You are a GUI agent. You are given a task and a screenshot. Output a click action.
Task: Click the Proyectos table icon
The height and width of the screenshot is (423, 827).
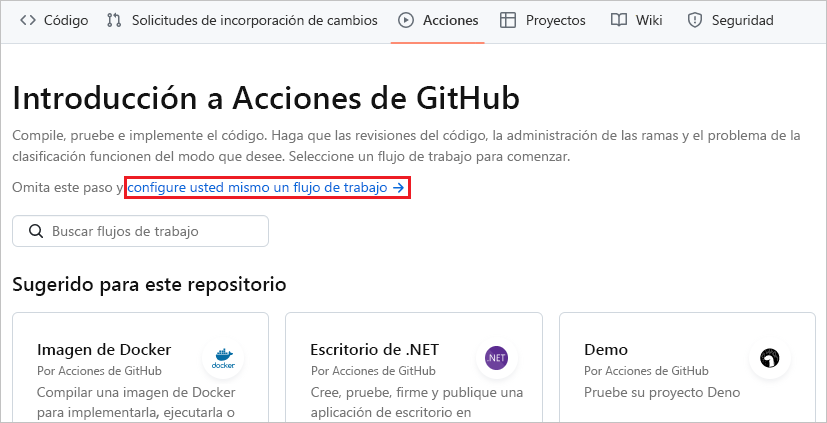point(508,20)
